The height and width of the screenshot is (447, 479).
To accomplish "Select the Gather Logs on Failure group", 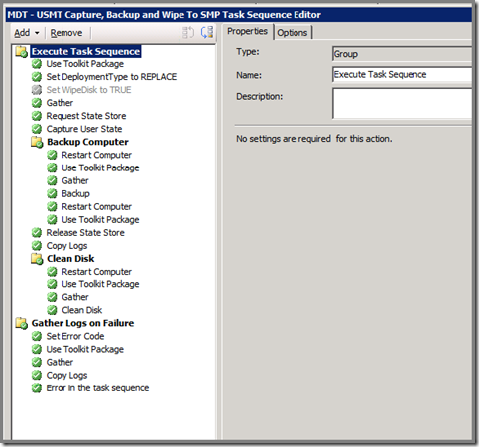I will 83,323.
